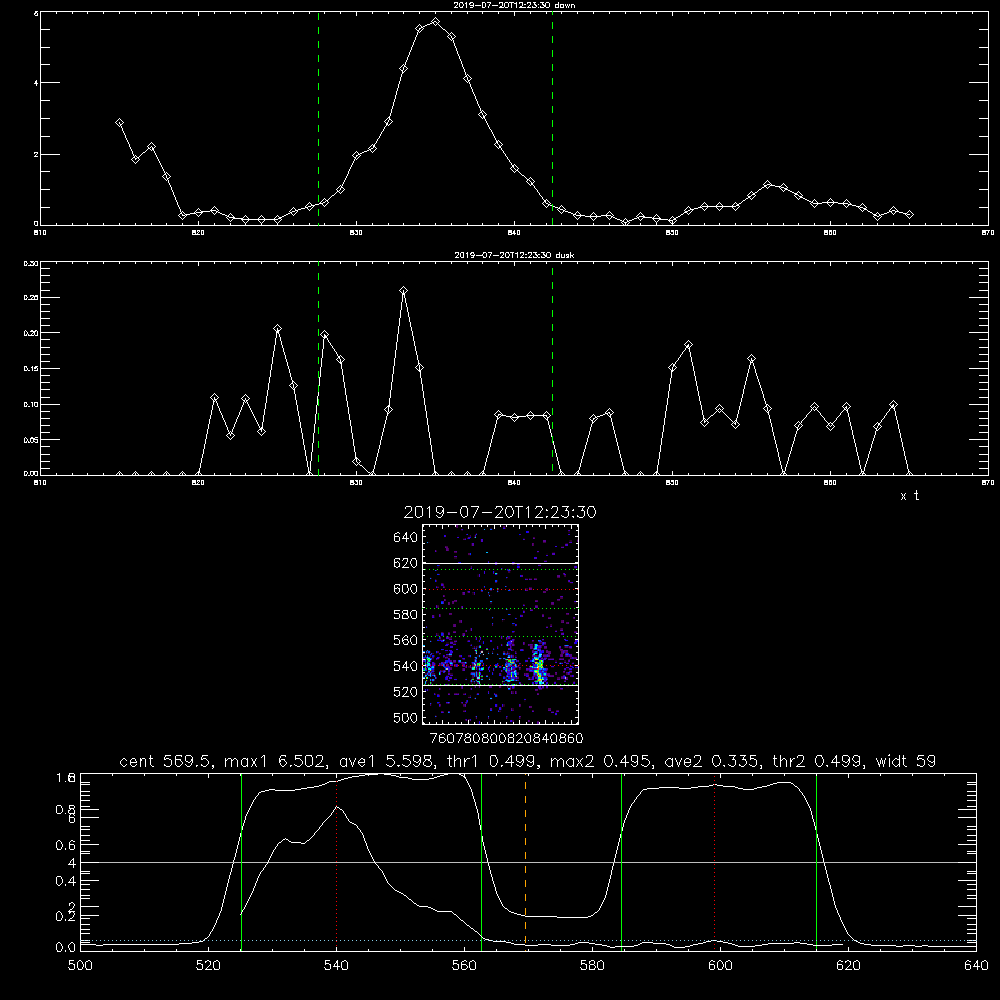The image size is (1000, 1000).
Task: Click bottom plot x-axis label 600
Action: click(721, 966)
